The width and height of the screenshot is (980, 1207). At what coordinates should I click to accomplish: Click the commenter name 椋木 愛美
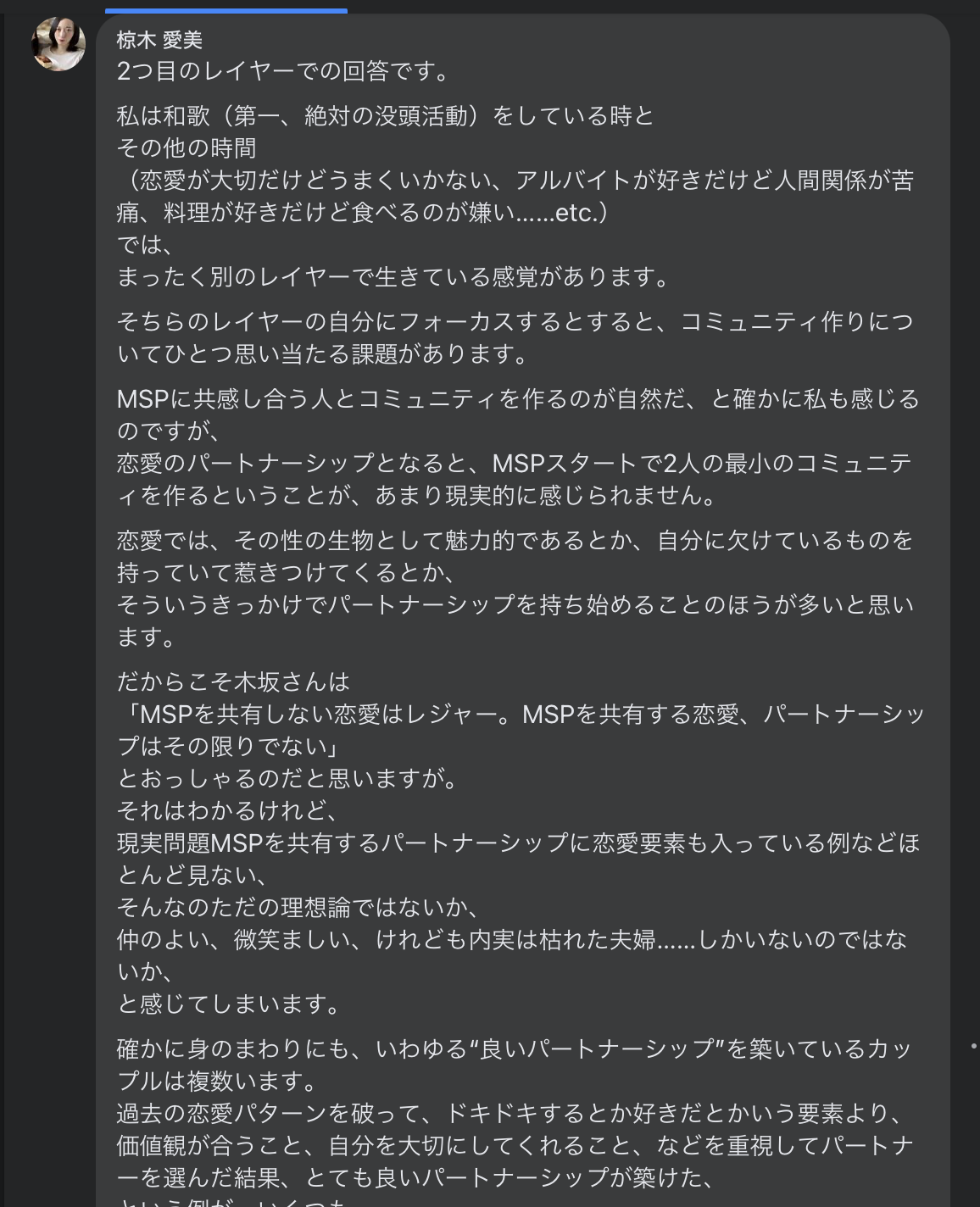[159, 40]
